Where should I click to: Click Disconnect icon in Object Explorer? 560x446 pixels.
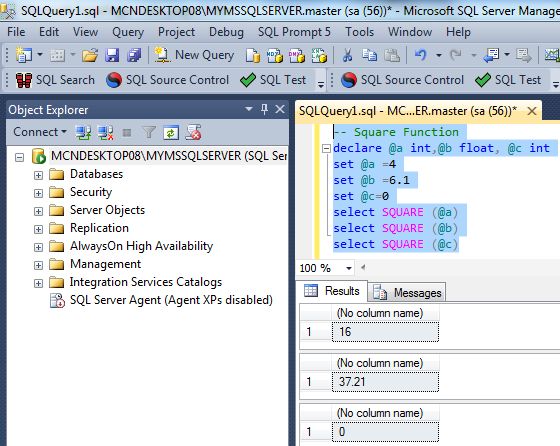point(105,132)
